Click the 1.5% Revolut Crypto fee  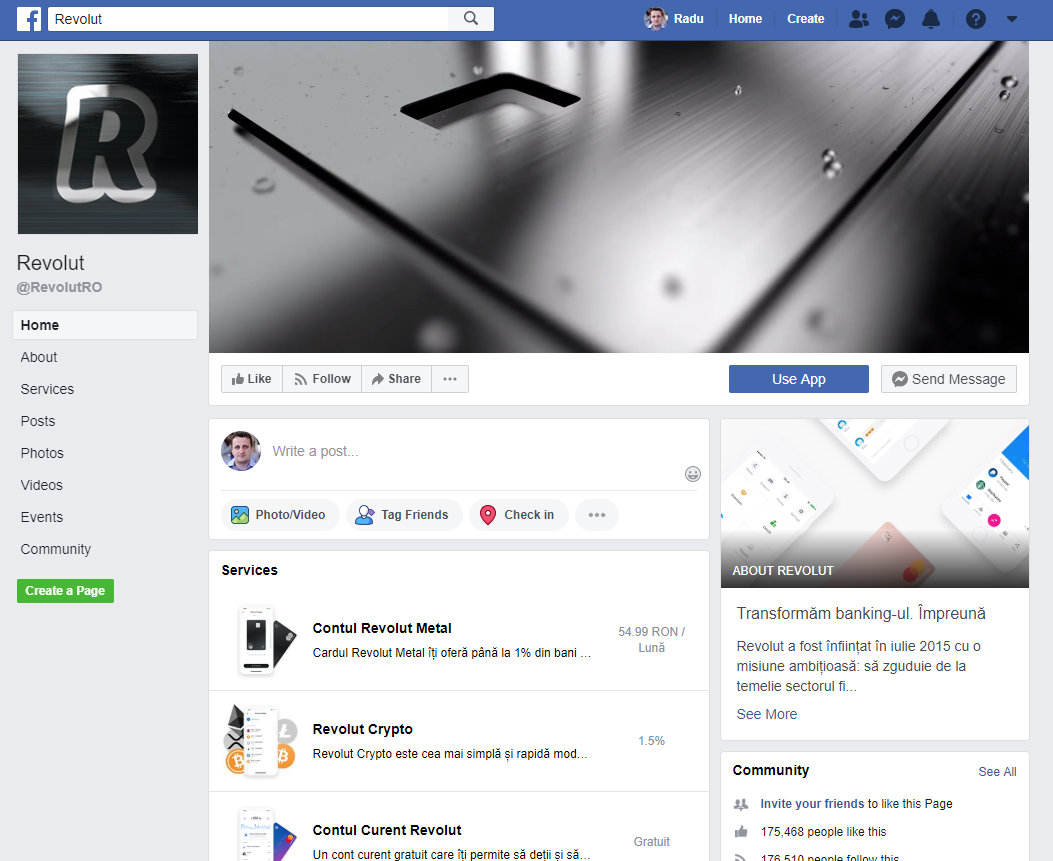[651, 741]
